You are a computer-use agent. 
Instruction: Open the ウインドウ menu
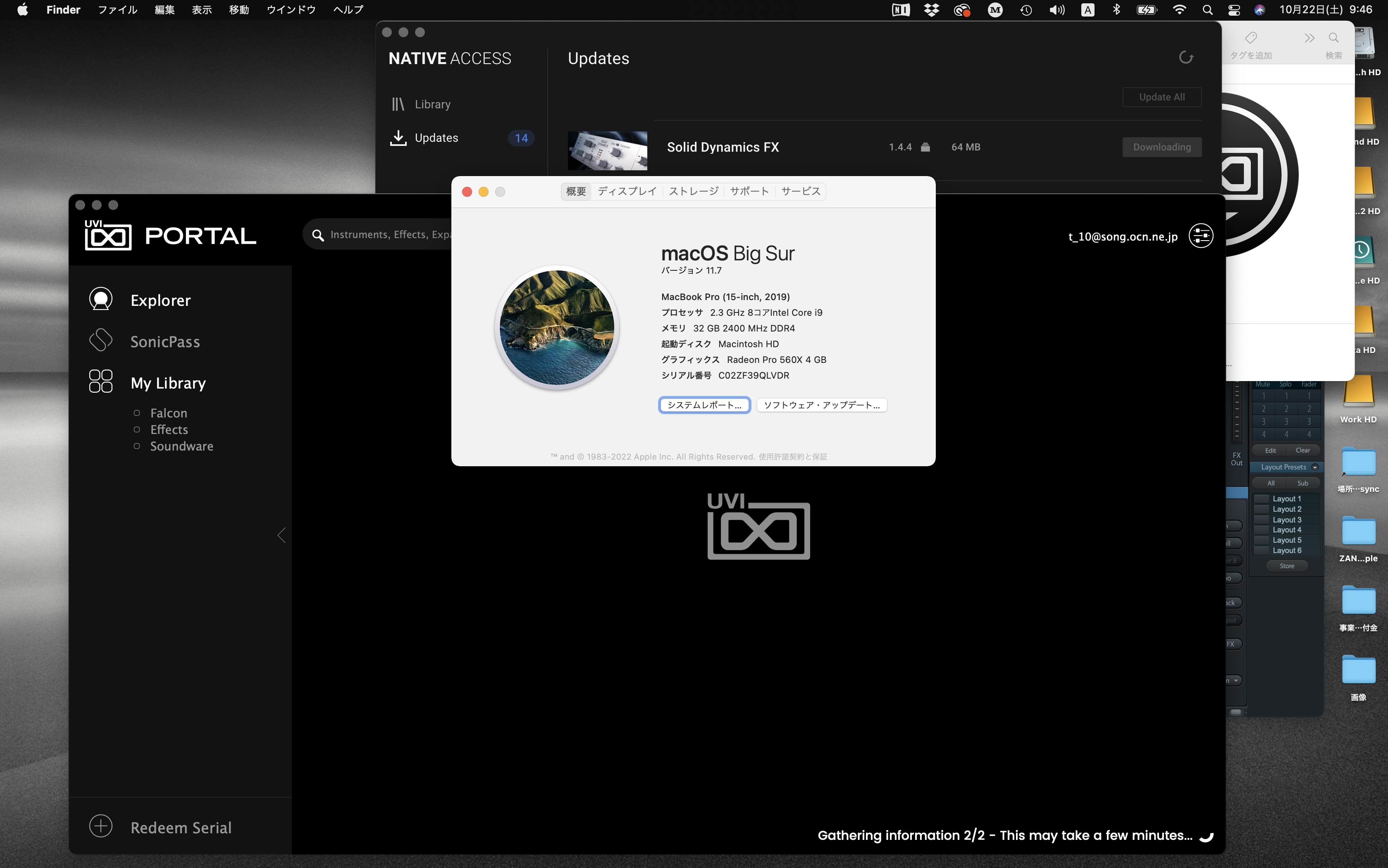291,10
